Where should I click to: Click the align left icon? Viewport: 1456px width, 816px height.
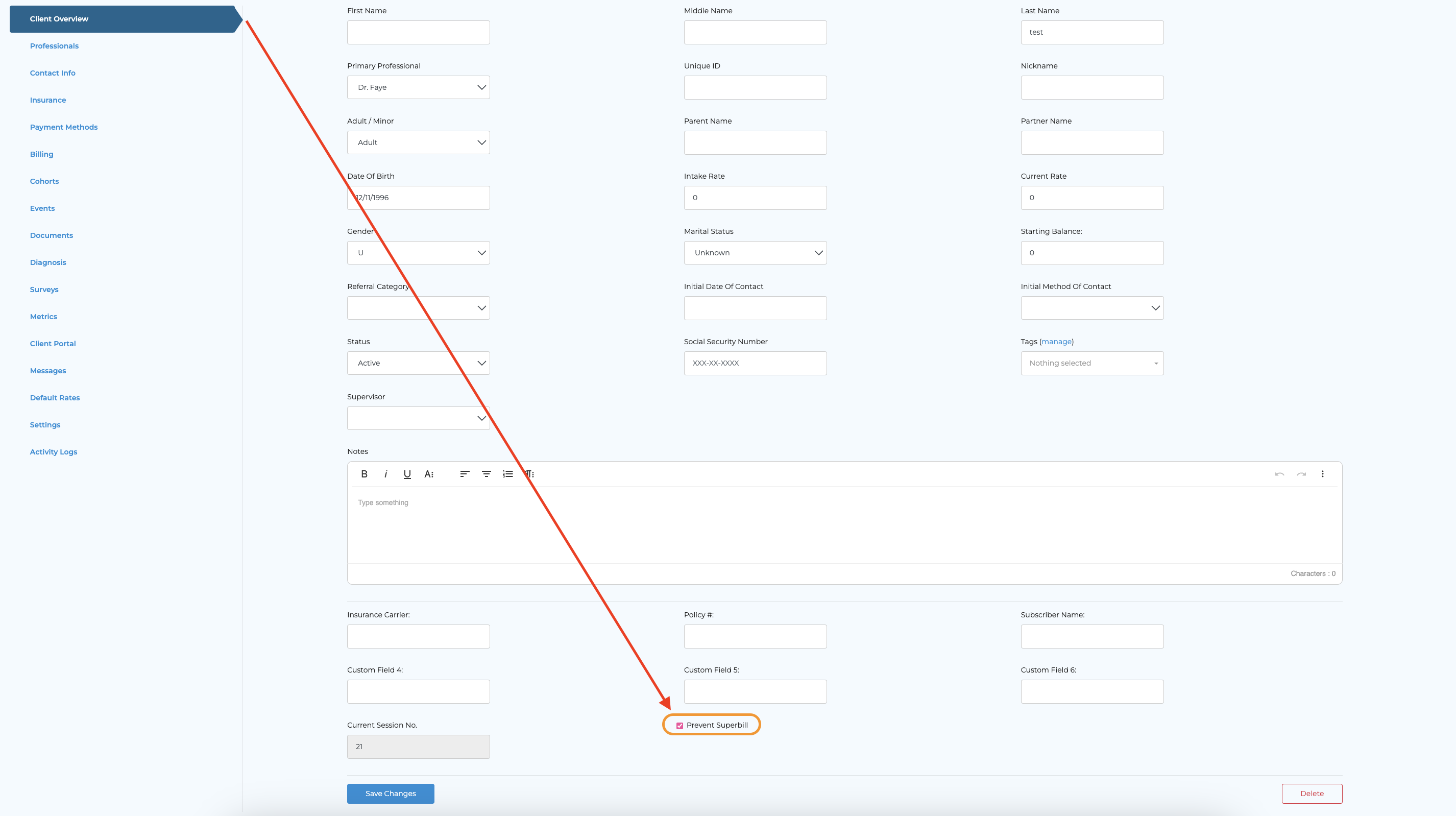465,474
